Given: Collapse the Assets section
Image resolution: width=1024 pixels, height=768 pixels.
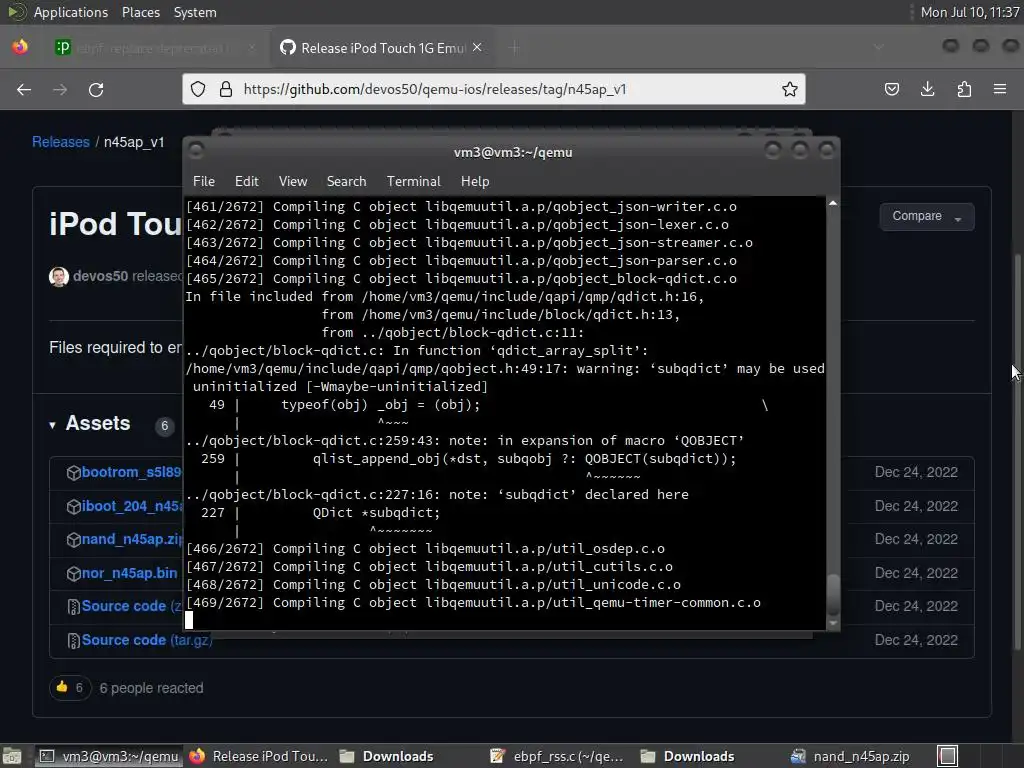Looking at the screenshot, I should point(52,425).
